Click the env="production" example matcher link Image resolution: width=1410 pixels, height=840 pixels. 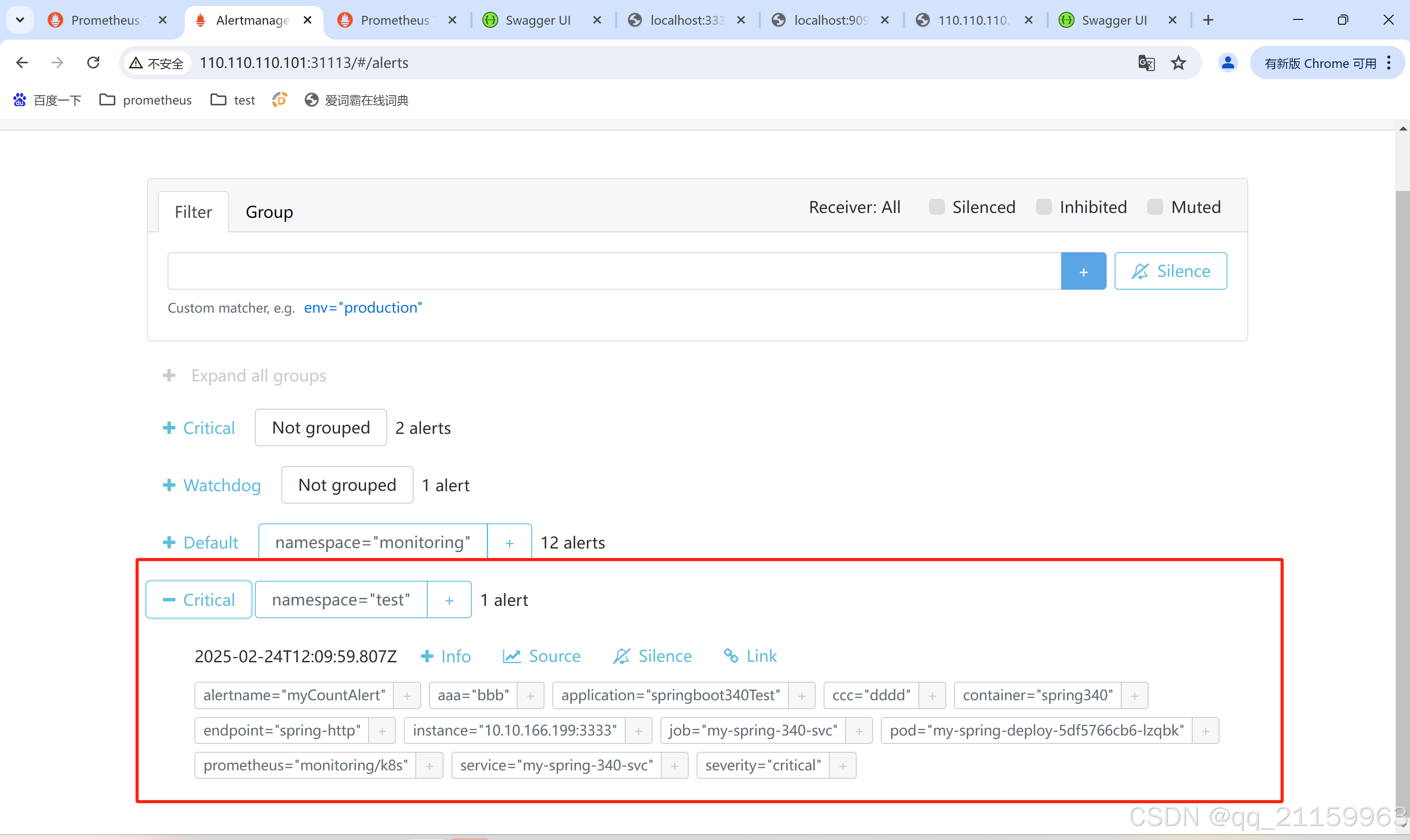(x=363, y=307)
